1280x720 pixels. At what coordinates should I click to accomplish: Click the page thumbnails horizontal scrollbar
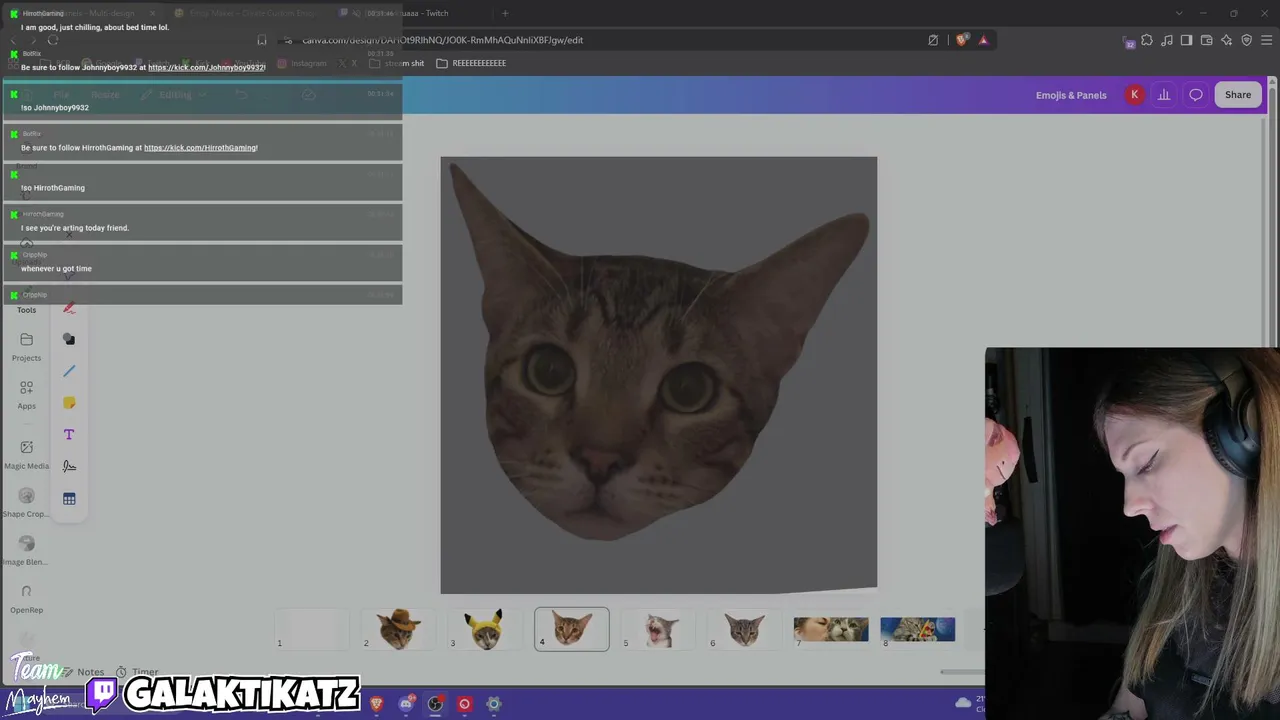[x=962, y=672]
